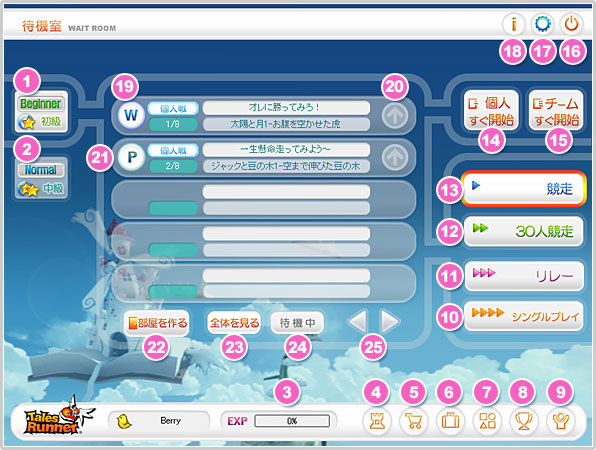
Task: Open the castle tower icon
Action: (x=377, y=421)
